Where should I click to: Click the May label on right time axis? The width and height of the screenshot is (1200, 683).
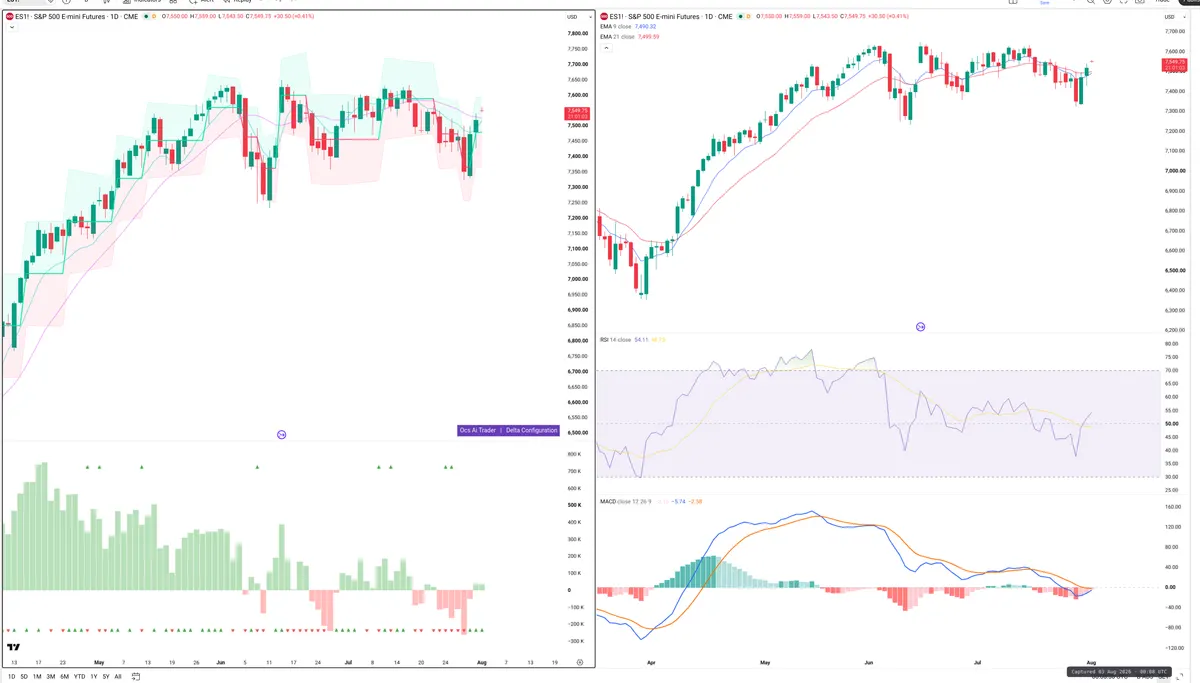coord(767,662)
